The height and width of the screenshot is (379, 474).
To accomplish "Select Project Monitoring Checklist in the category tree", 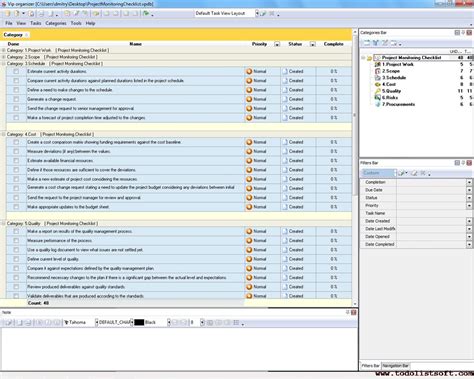I will [x=411, y=58].
